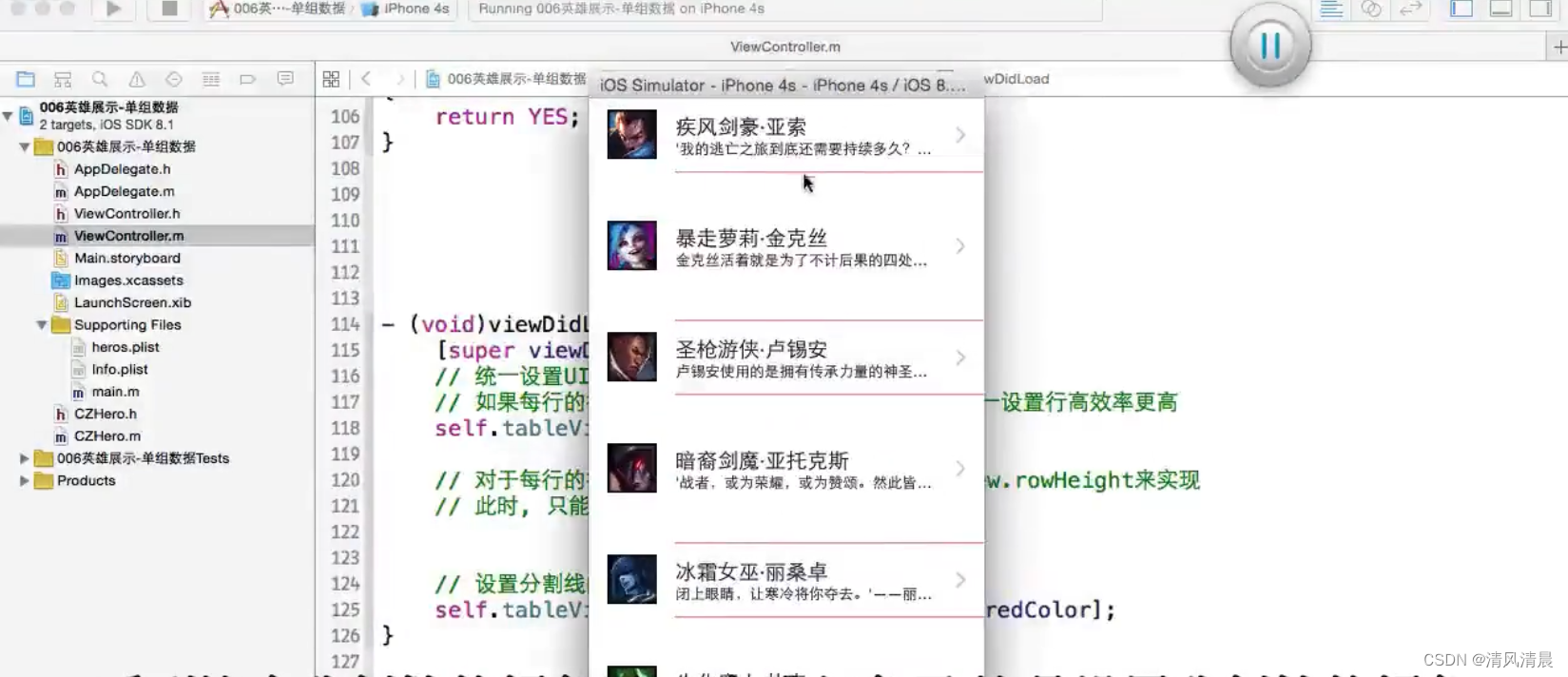Viewport: 1568px width, 677px height.
Task: Click disclosure chevron on 金克丝 row
Action: pyautogui.click(x=960, y=246)
